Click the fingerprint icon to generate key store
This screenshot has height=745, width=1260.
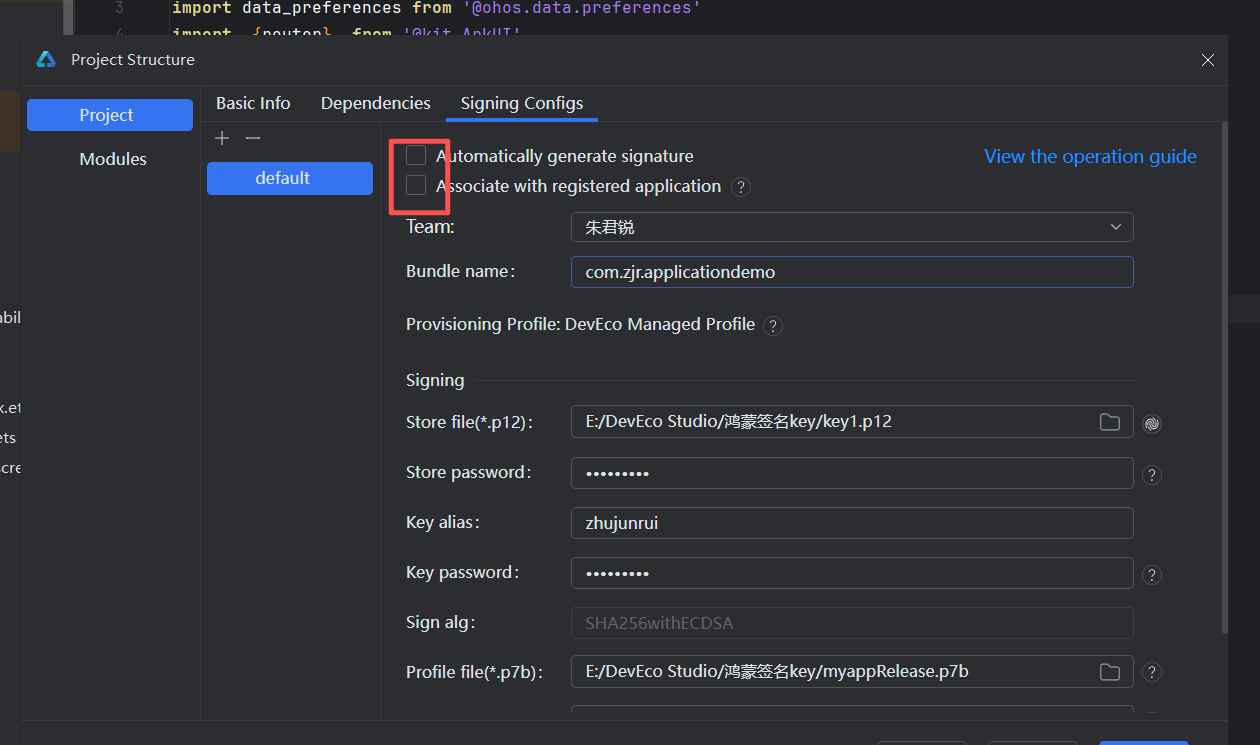coord(1152,423)
